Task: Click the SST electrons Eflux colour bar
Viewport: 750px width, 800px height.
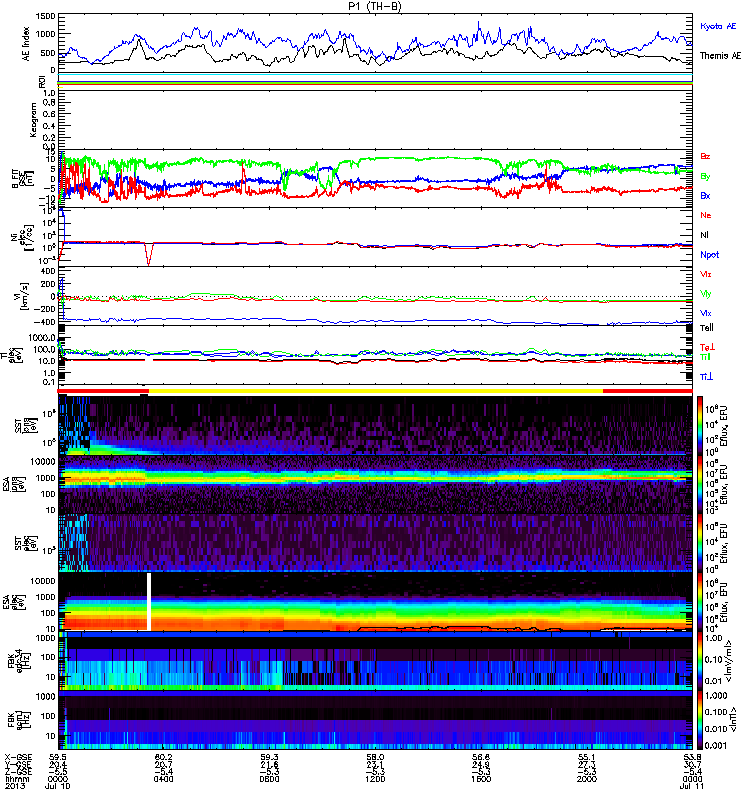Action: [701, 543]
